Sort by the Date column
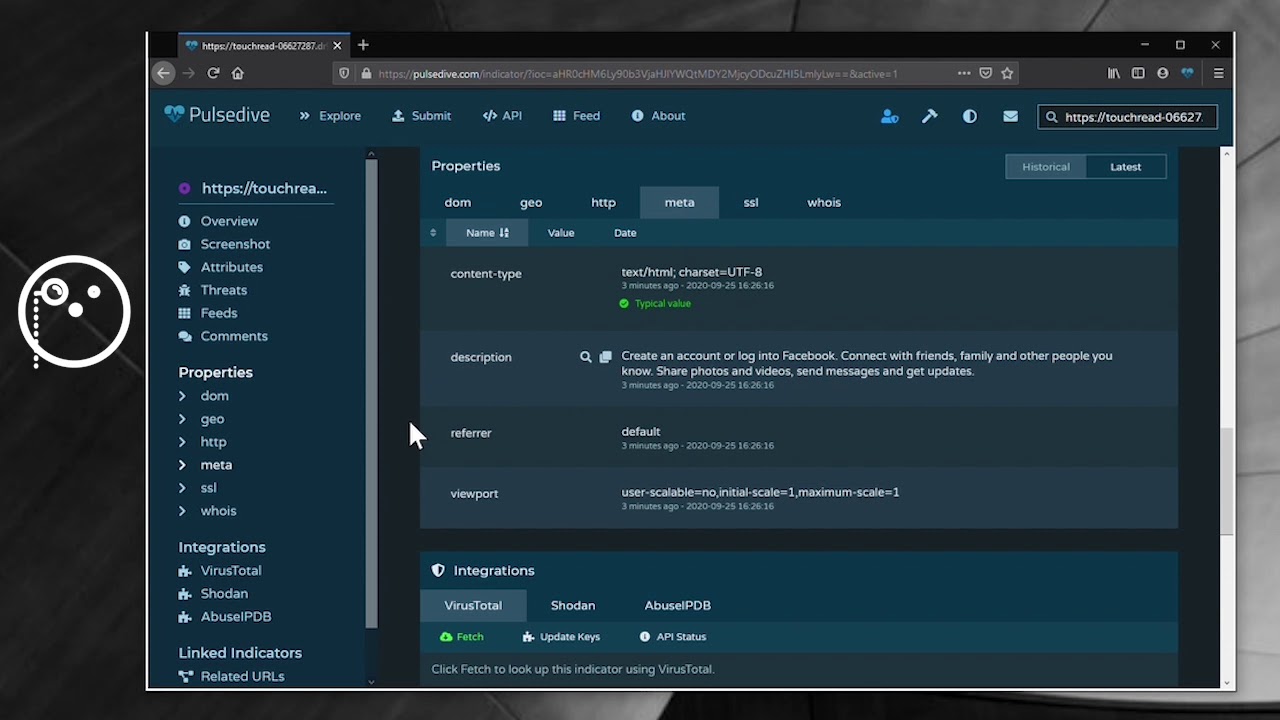Viewport: 1280px width, 720px height. tap(625, 233)
